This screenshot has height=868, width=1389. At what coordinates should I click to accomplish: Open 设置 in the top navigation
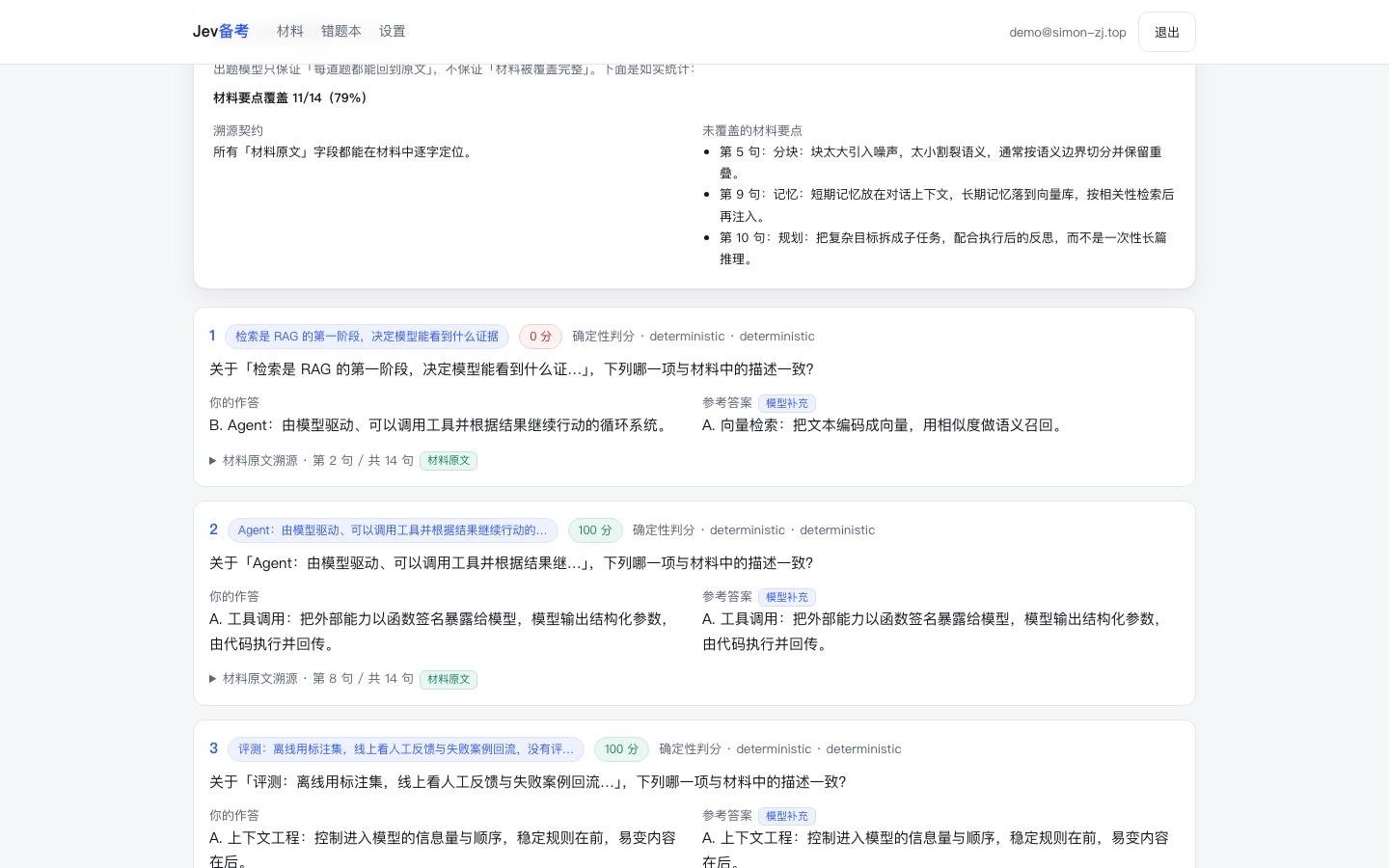pyautogui.click(x=393, y=32)
